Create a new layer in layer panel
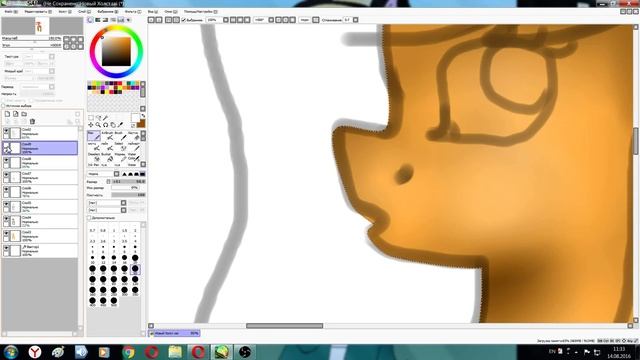The height and width of the screenshot is (360, 640). pos(7,114)
